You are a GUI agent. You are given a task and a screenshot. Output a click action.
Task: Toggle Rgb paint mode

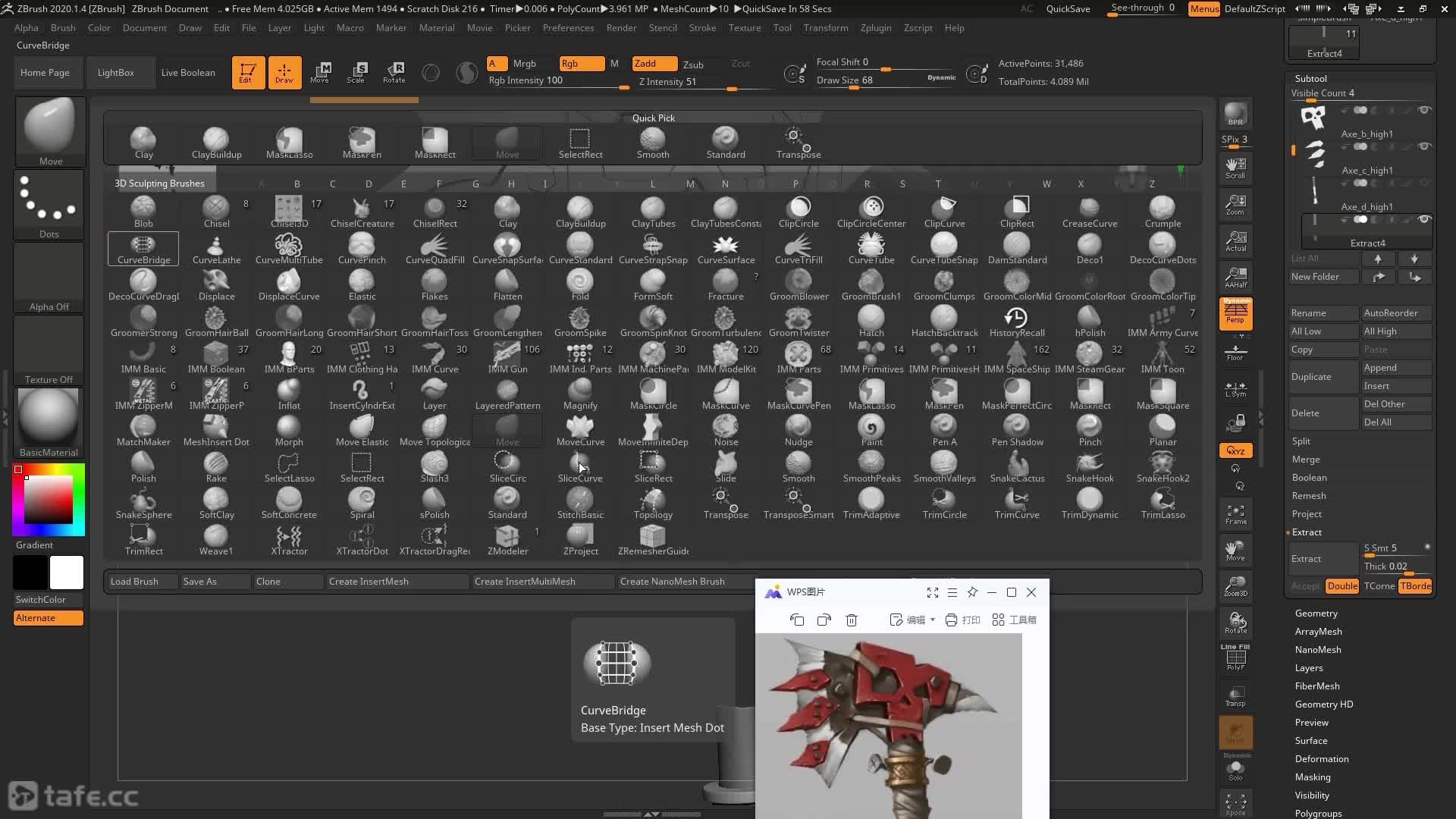coord(582,64)
